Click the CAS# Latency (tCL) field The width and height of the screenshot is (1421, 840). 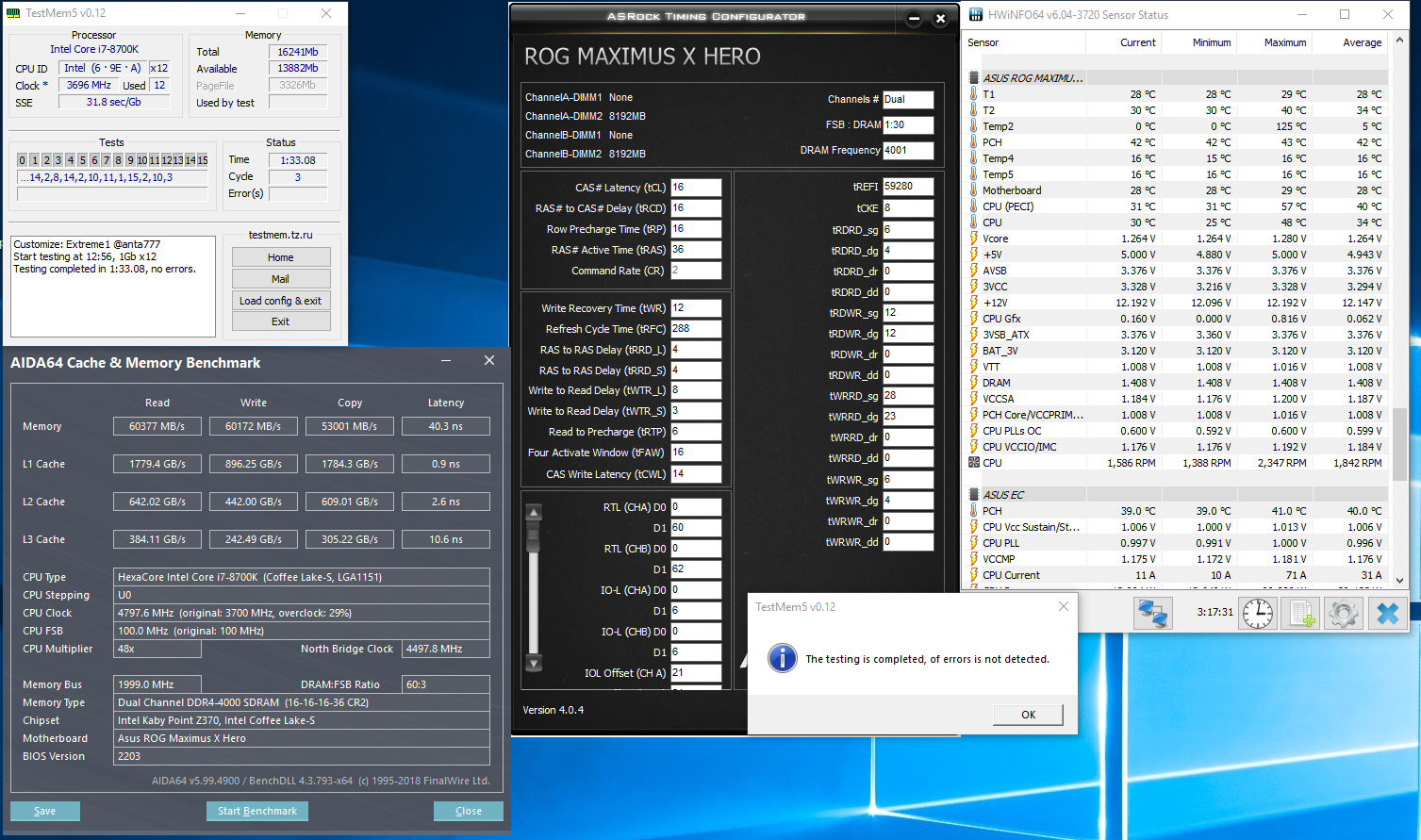pos(696,188)
